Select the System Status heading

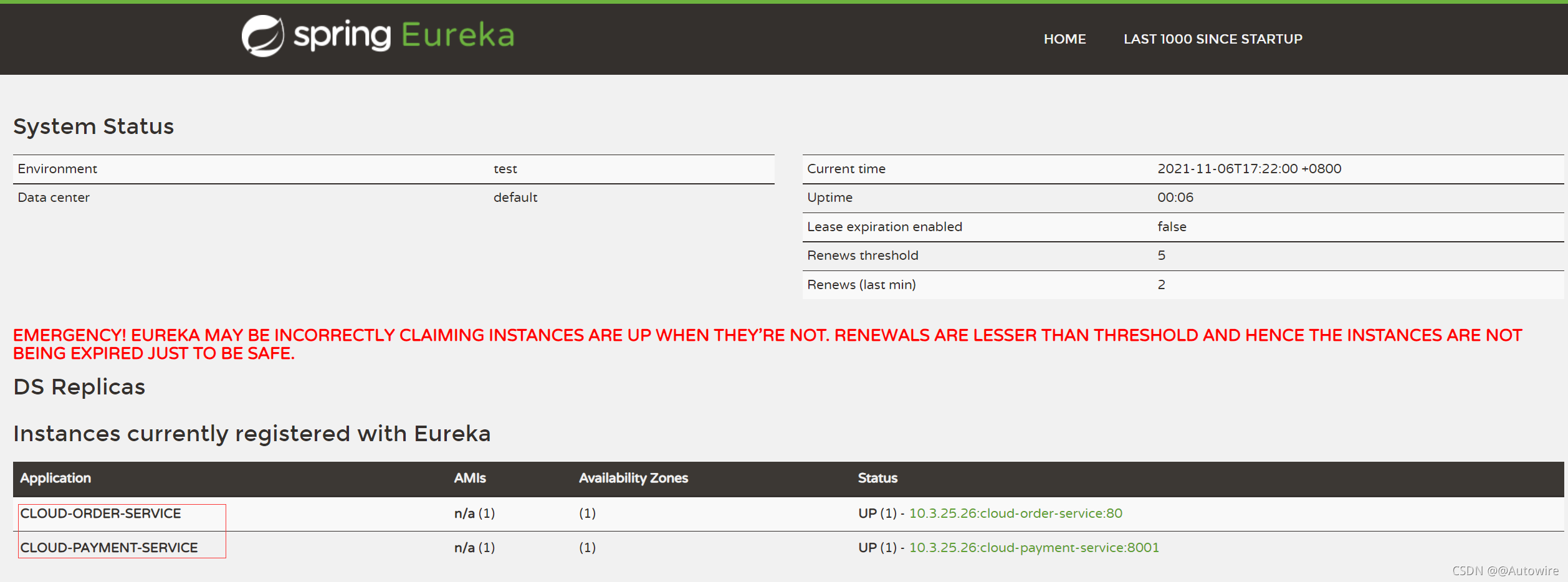pos(93,126)
